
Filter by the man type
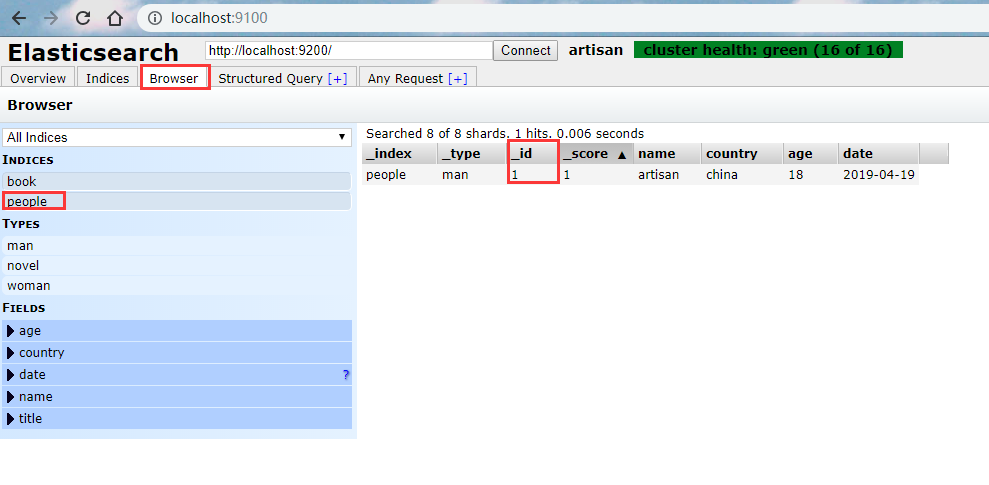177,245
